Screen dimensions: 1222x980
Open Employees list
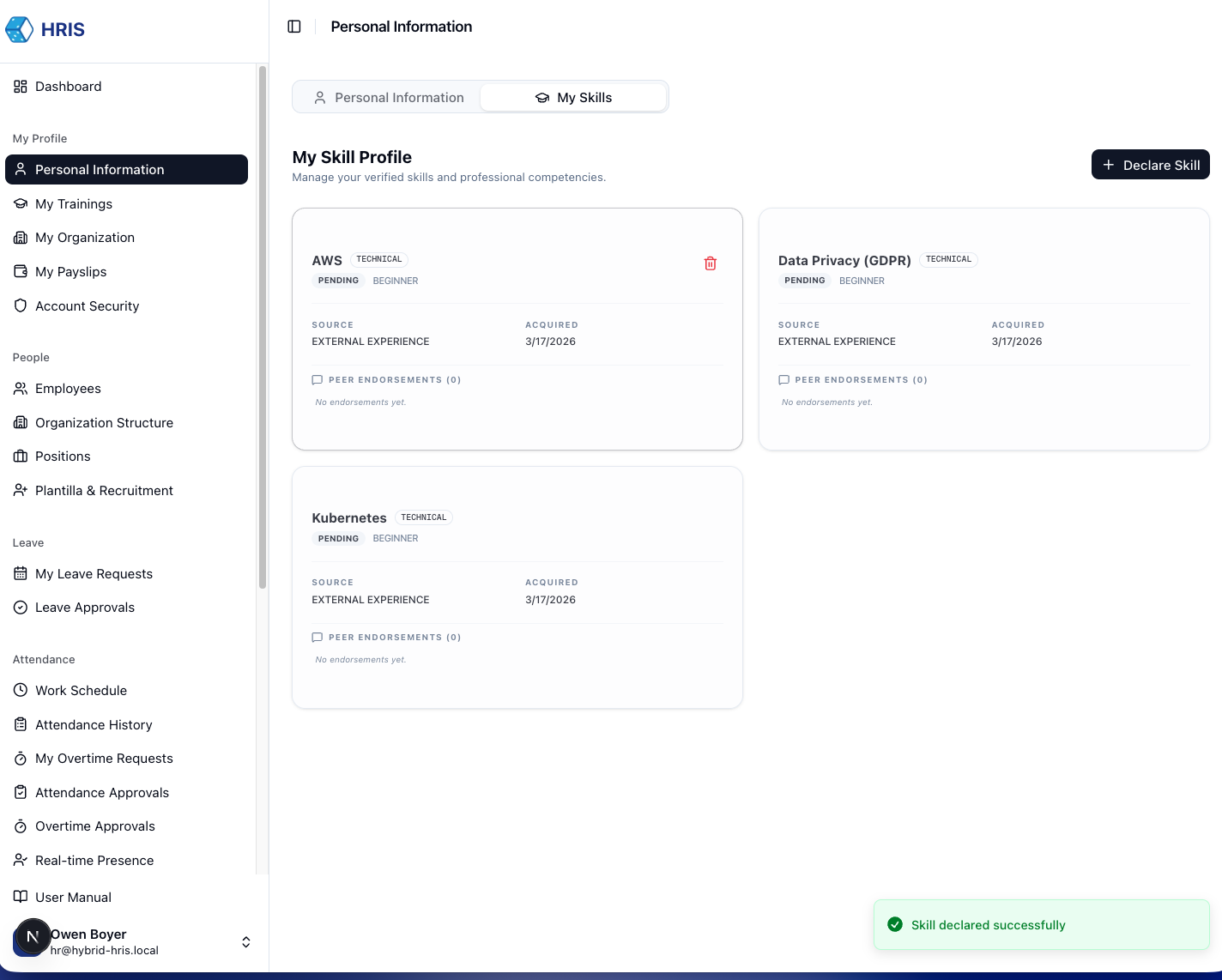[68, 389]
